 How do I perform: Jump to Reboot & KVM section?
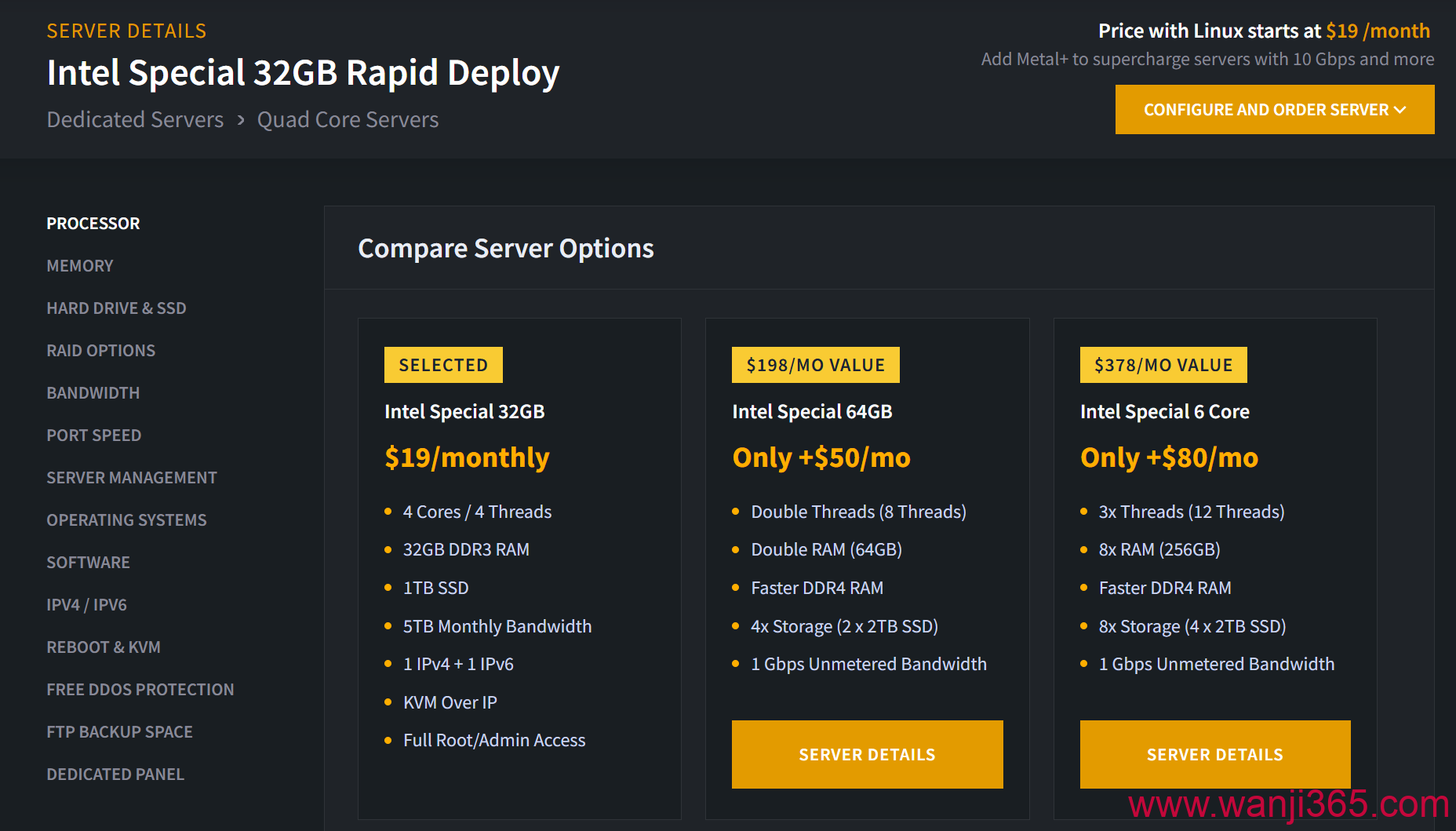click(103, 647)
